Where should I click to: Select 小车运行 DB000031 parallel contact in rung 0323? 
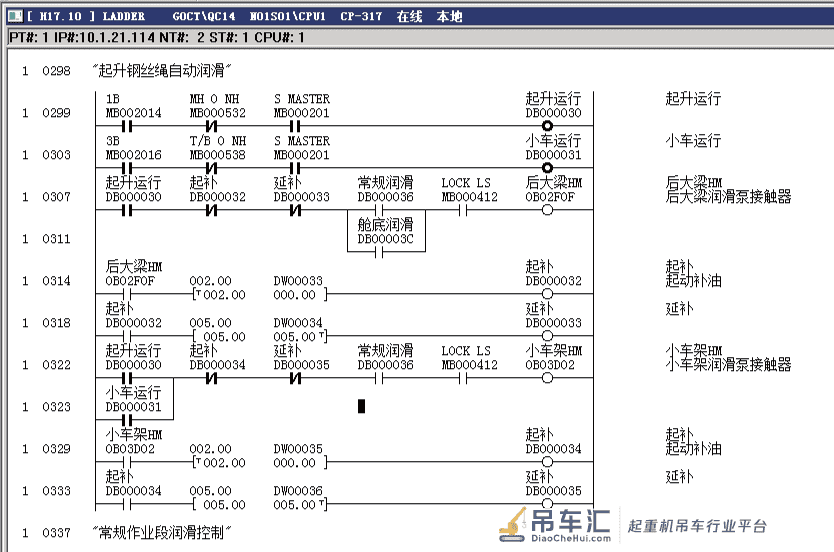pyautogui.click(x=127, y=420)
